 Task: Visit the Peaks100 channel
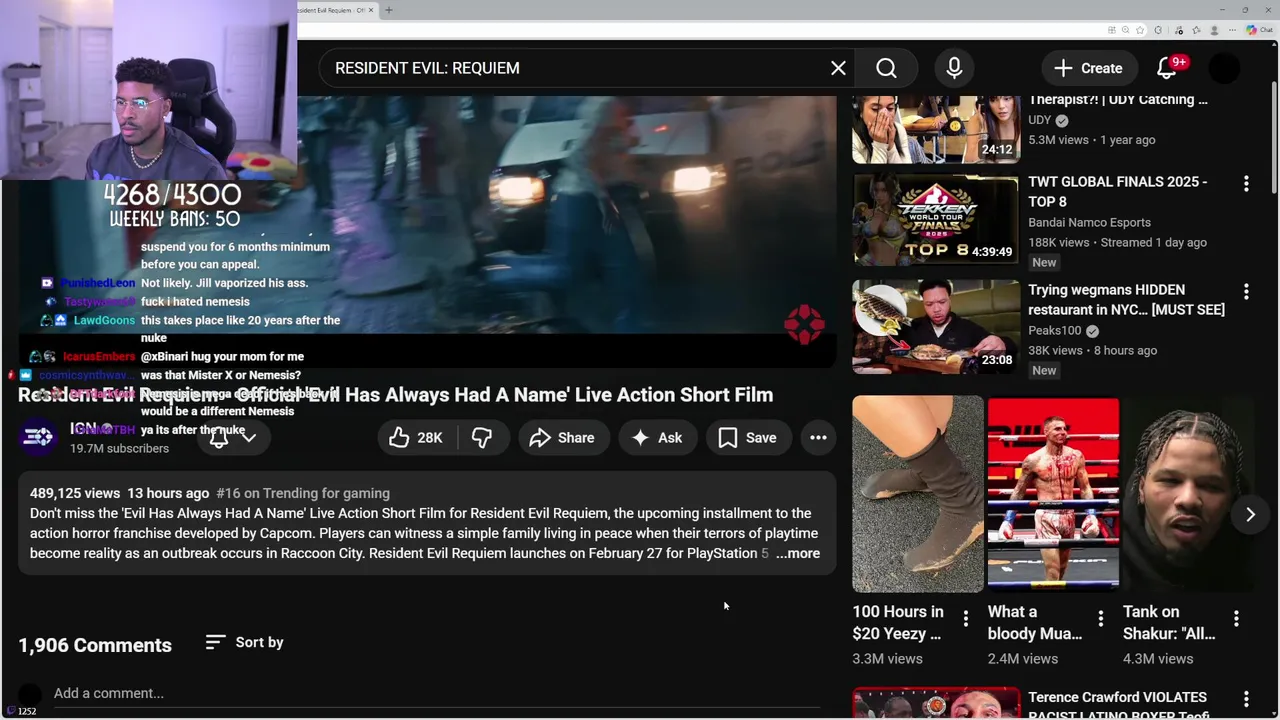click(1055, 330)
